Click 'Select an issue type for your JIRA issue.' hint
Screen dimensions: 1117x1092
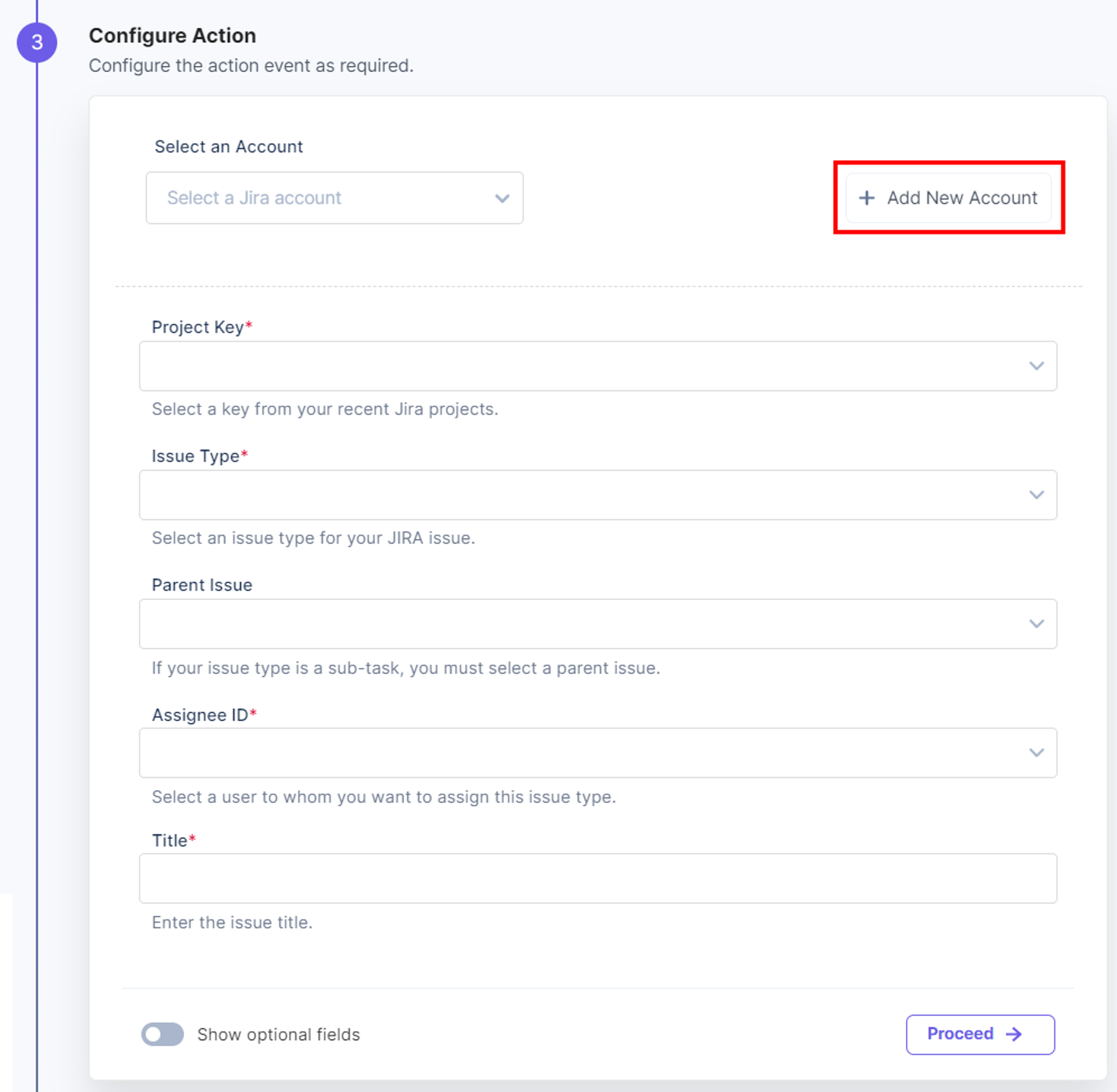313,538
